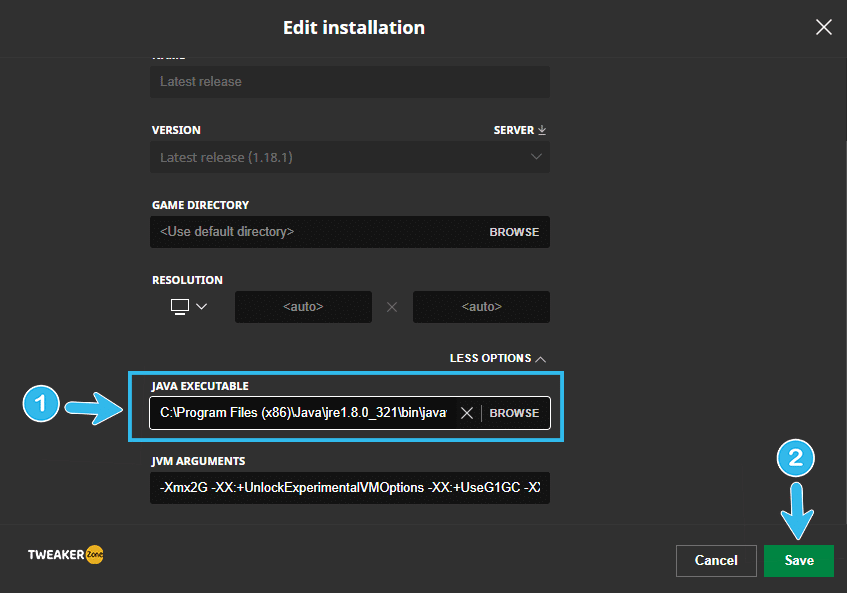Click the Name field showing Latest release
847x593 pixels.
tap(349, 82)
